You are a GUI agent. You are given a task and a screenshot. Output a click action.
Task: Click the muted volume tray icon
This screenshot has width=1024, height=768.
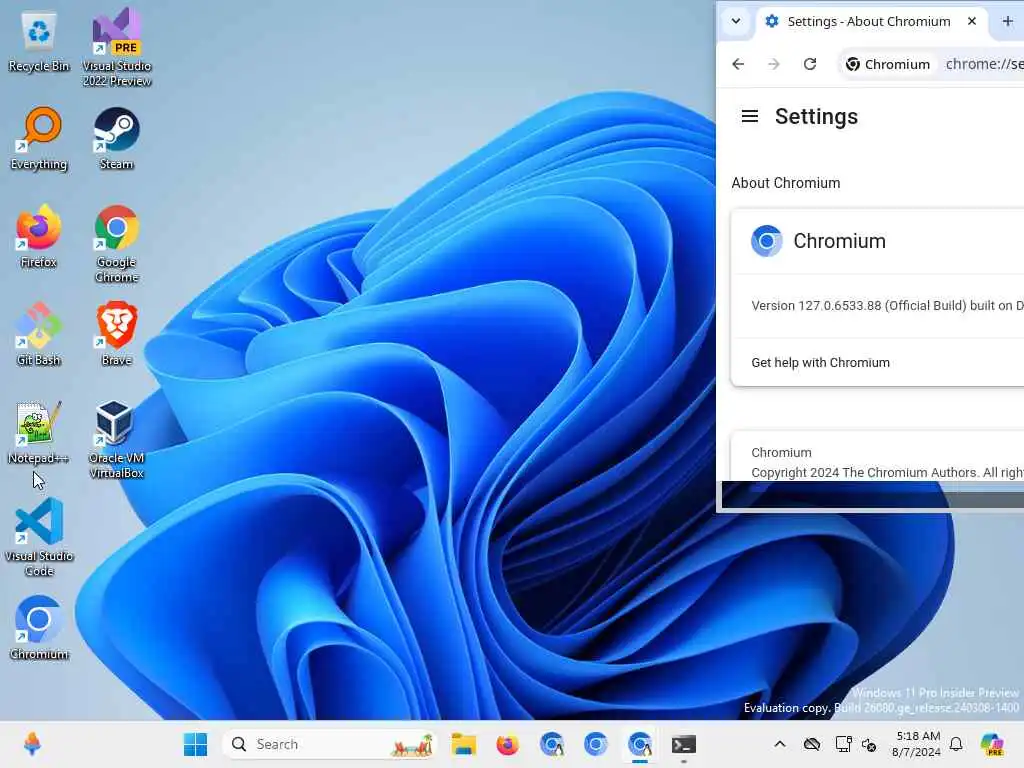coord(869,744)
